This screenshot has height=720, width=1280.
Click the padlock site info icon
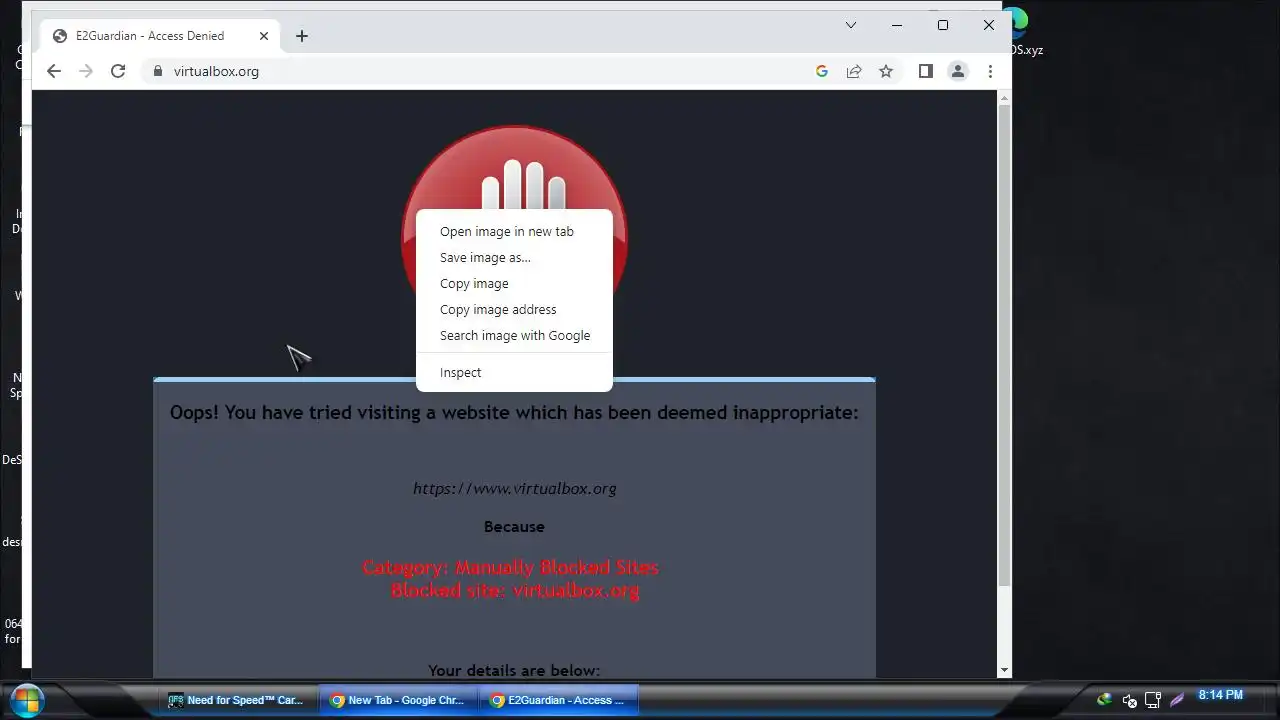click(x=157, y=71)
